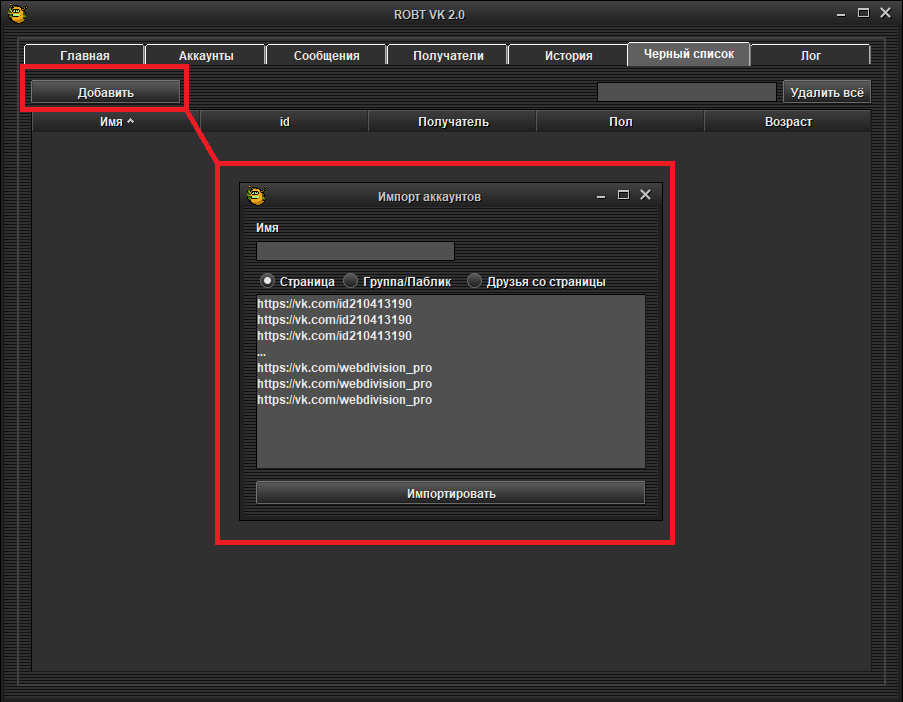Click the Импорт аккаунтов dialog logo icon
Screen dimensions: 903x702
coord(257,196)
